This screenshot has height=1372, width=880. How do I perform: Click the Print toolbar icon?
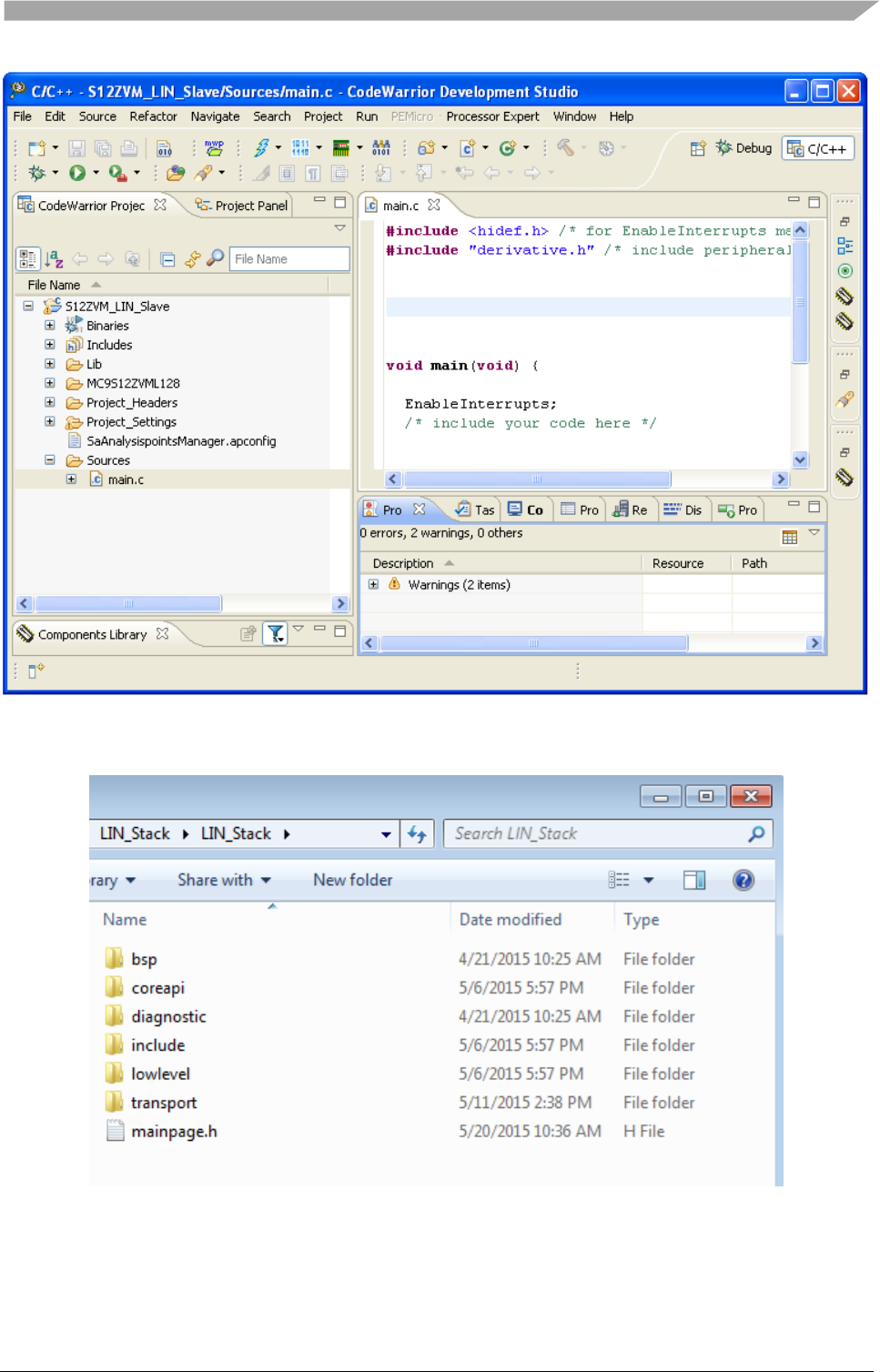[129, 148]
